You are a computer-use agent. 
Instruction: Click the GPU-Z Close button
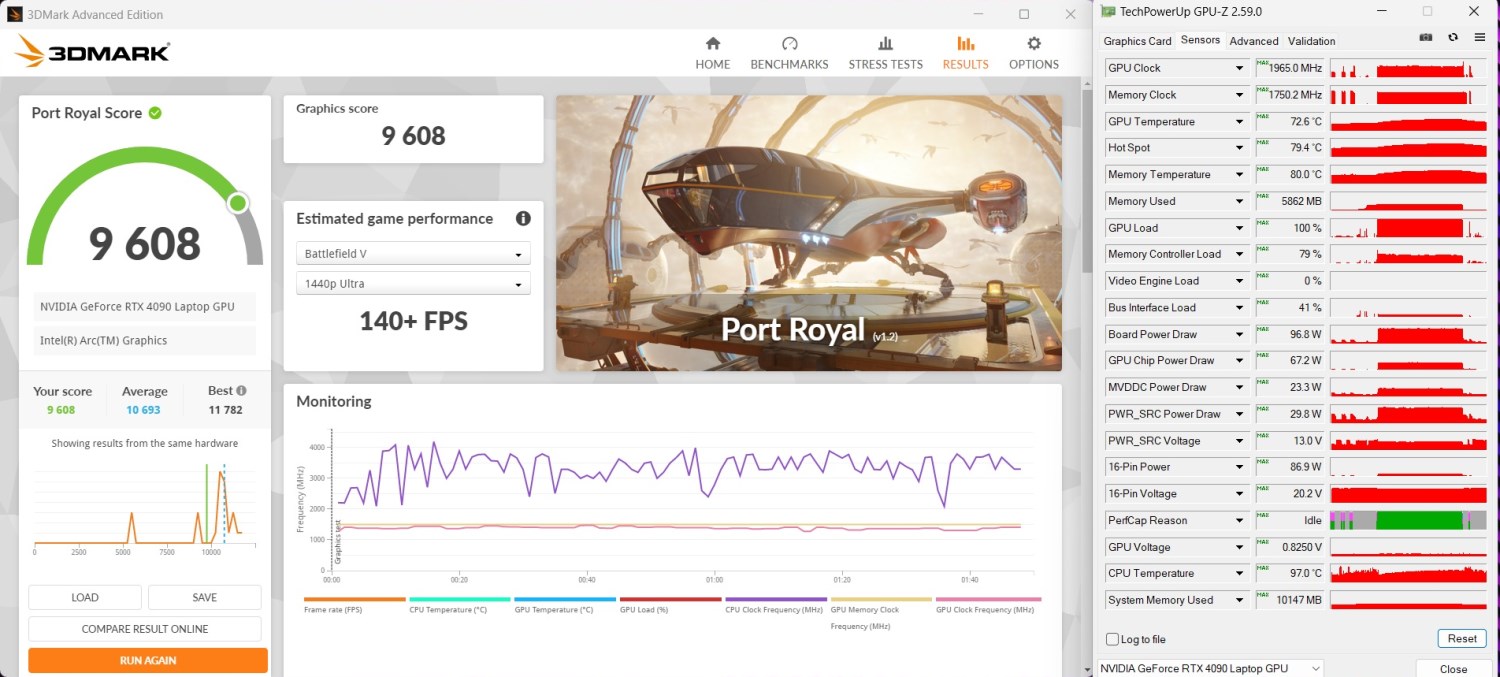coord(1453,669)
